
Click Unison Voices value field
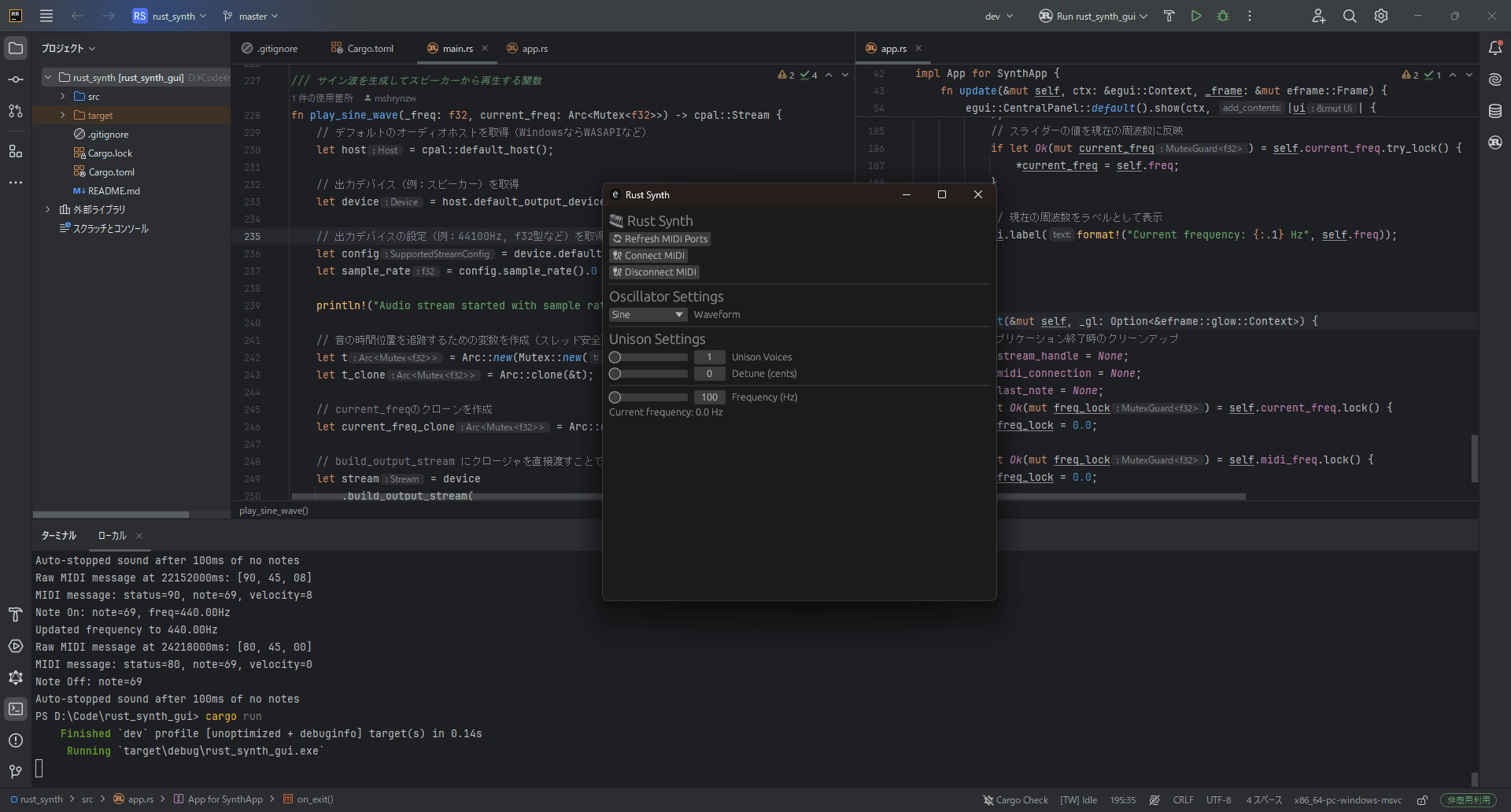pyautogui.click(x=709, y=357)
